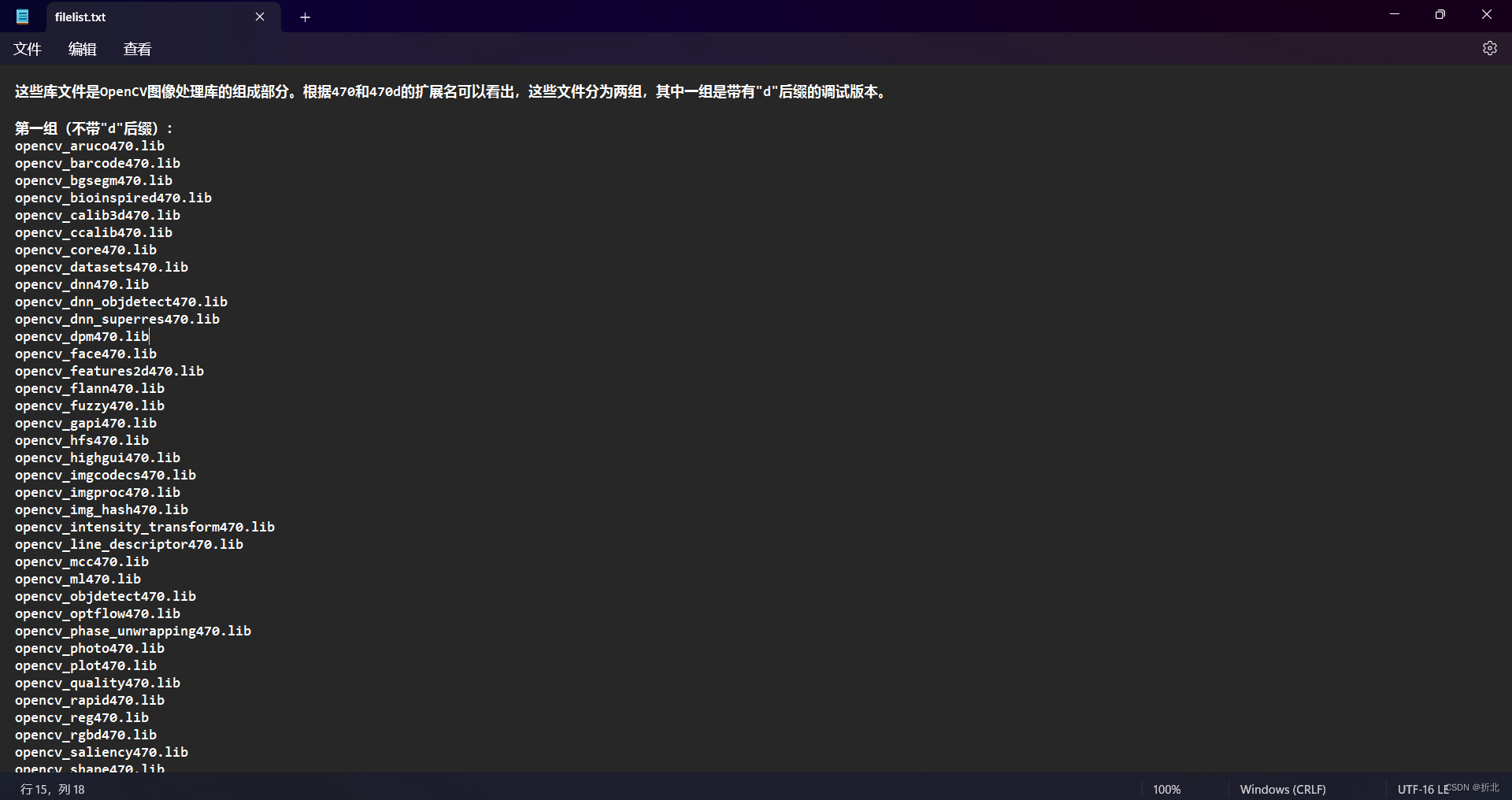
Task: Restore down the Notepad window
Action: pyautogui.click(x=1440, y=14)
